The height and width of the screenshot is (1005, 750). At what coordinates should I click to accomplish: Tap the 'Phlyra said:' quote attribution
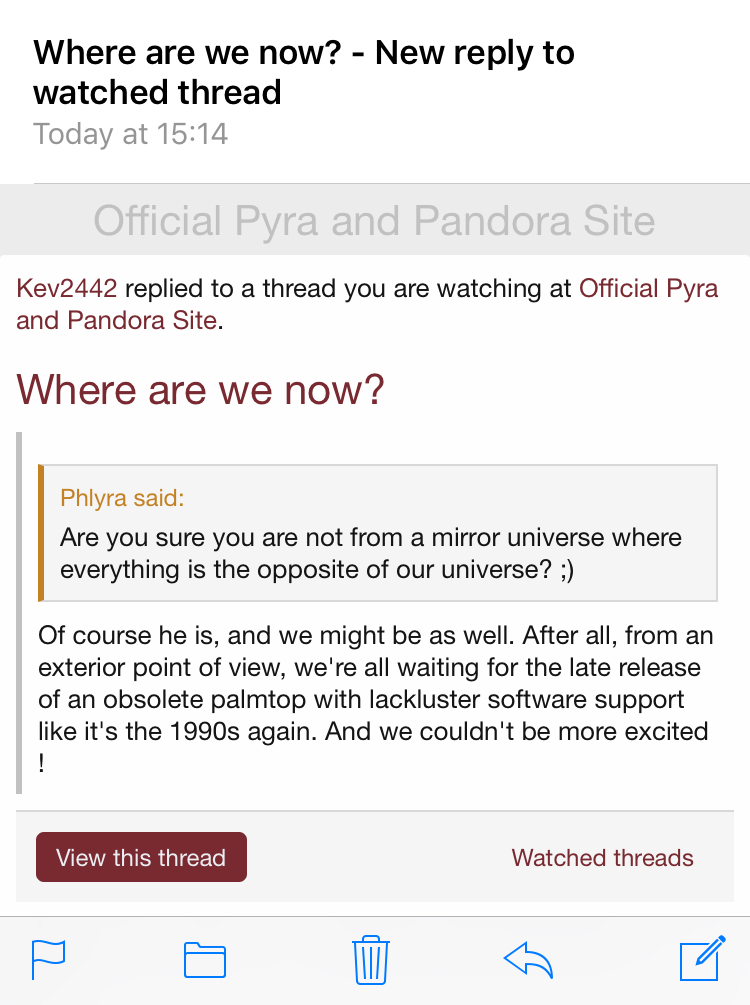point(122,498)
